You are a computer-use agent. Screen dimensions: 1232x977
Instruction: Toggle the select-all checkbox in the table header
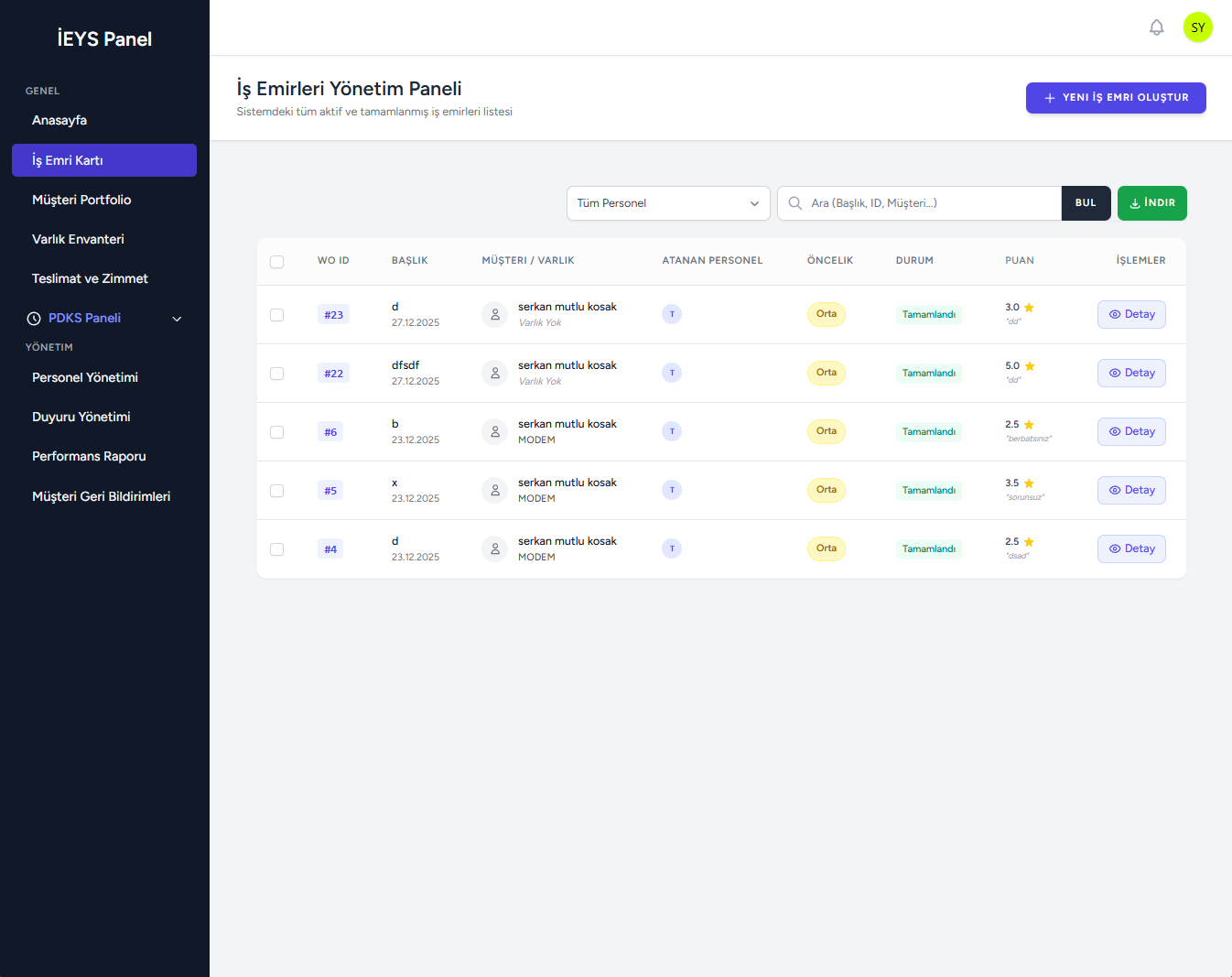coord(277,262)
